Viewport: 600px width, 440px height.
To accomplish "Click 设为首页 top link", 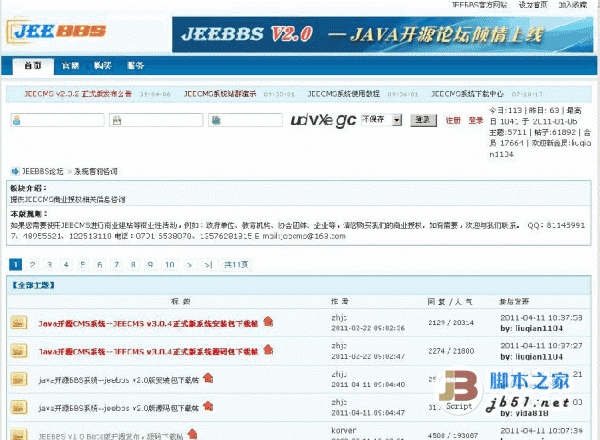I will pos(533,5).
